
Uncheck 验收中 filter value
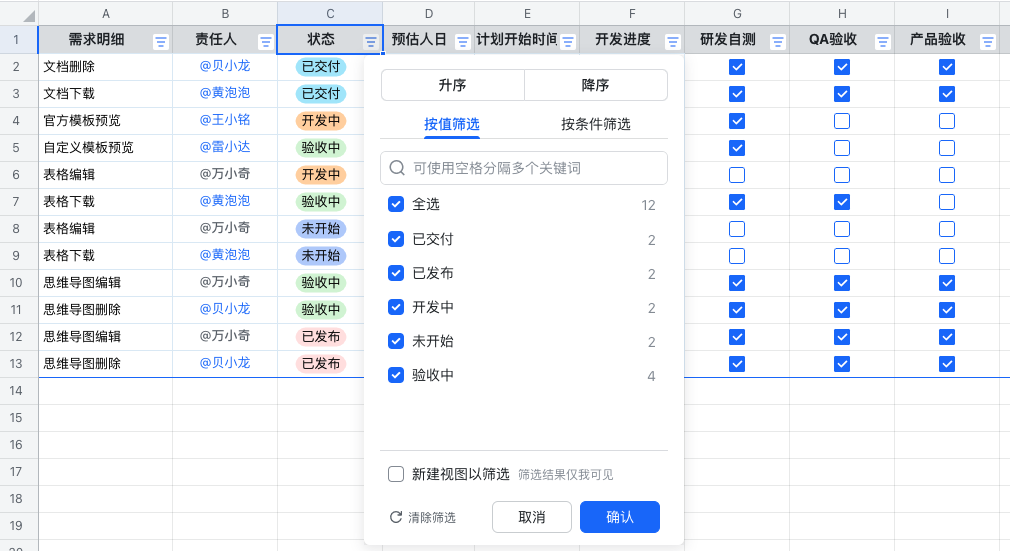pyautogui.click(x=396, y=375)
